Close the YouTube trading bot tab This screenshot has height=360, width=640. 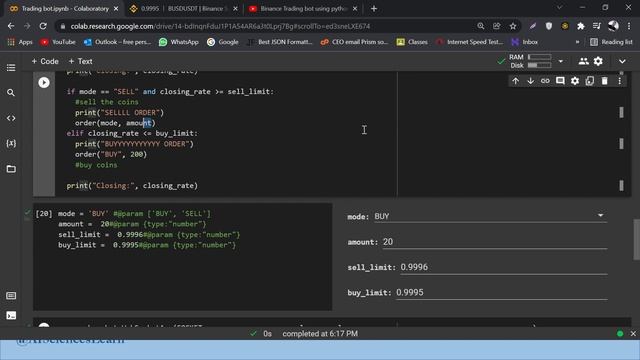[355, 9]
